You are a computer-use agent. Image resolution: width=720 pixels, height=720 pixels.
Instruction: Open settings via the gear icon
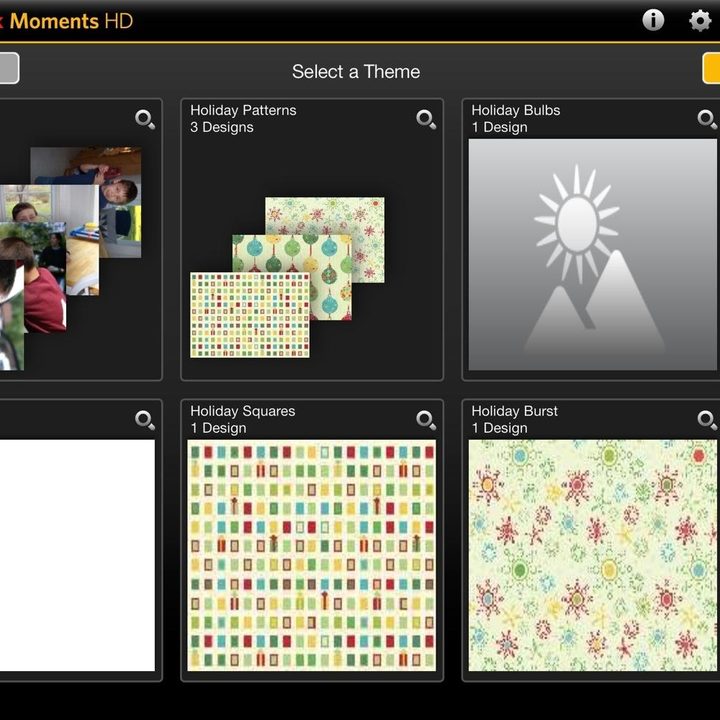tap(700, 21)
